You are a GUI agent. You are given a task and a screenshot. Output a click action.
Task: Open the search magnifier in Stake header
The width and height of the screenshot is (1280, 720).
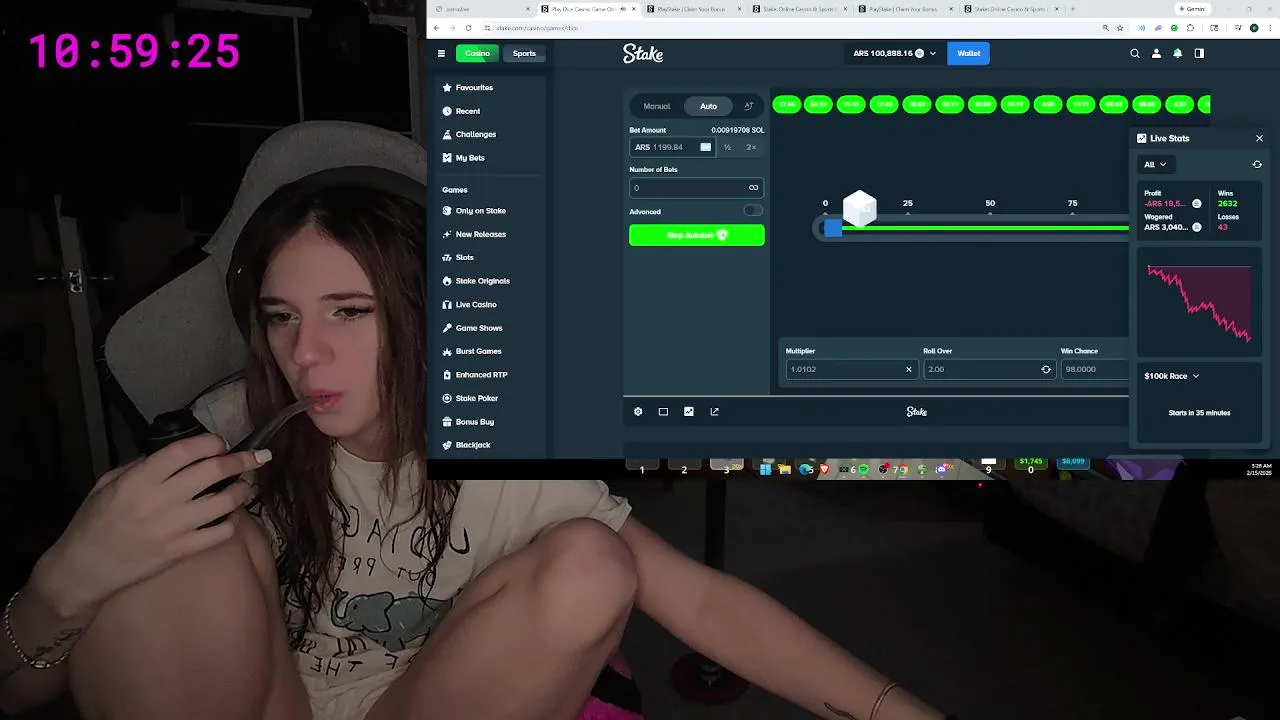(x=1135, y=53)
